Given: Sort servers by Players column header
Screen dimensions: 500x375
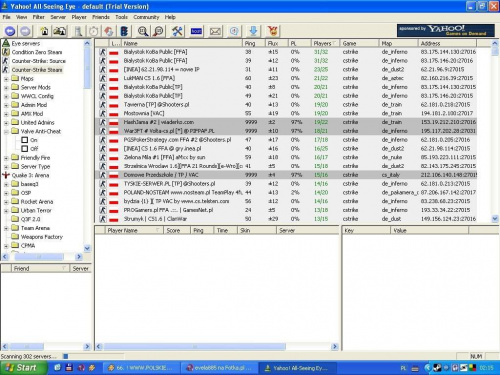Looking at the screenshot, I should (x=325, y=43).
